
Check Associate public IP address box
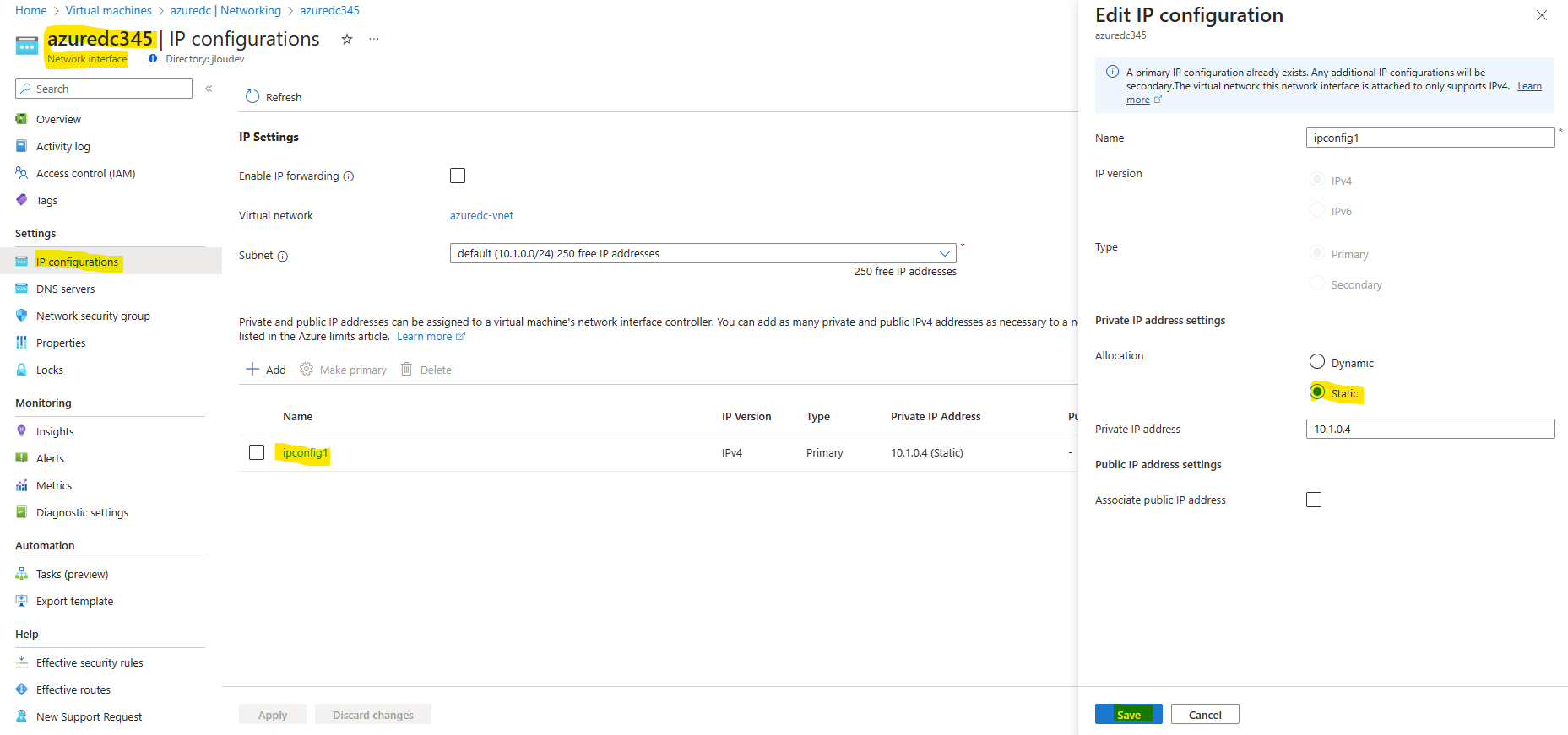tap(1314, 500)
